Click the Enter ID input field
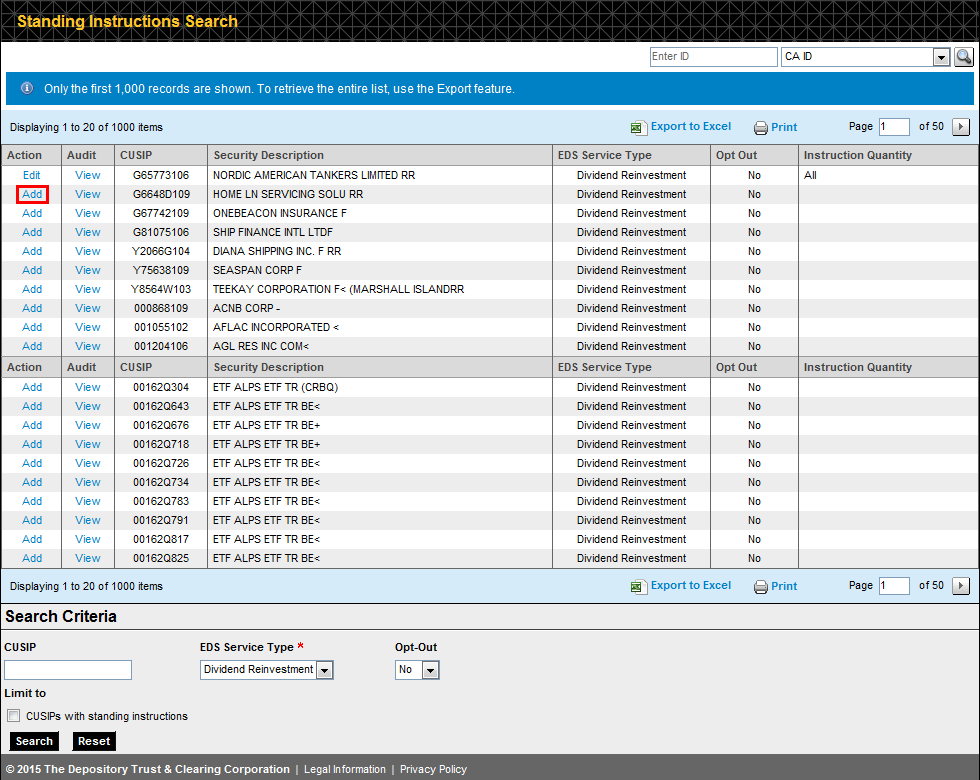The image size is (980, 780). 713,57
